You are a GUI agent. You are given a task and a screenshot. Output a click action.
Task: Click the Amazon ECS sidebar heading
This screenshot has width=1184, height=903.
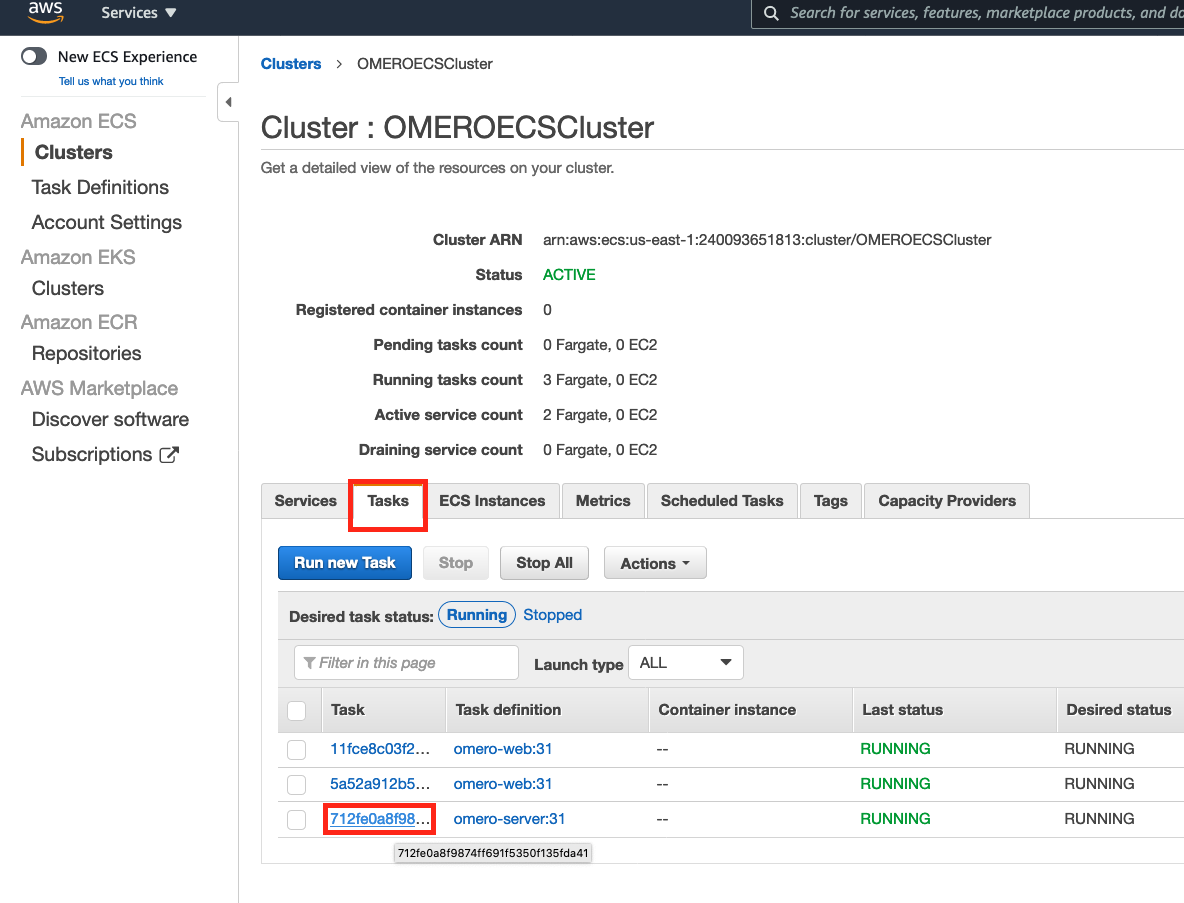[79, 122]
